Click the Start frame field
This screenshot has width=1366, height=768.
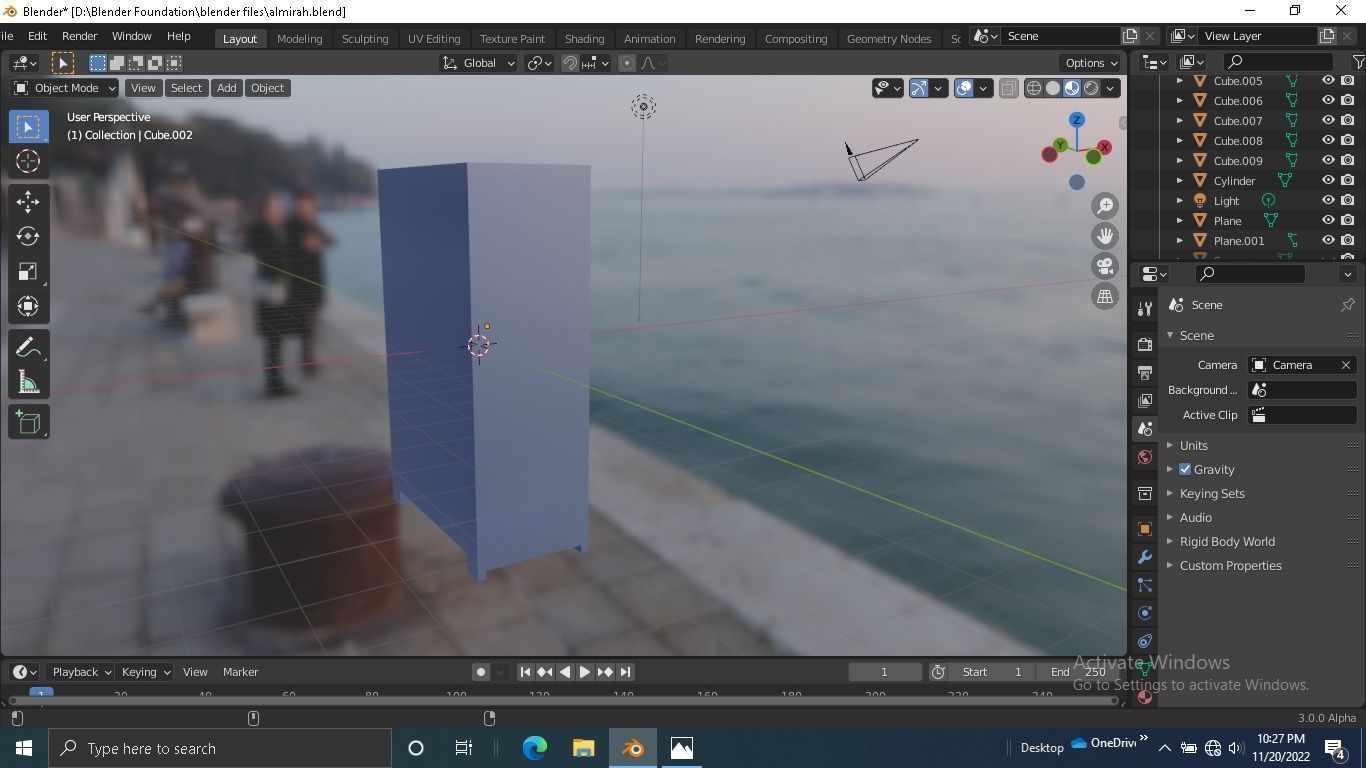coord(991,672)
